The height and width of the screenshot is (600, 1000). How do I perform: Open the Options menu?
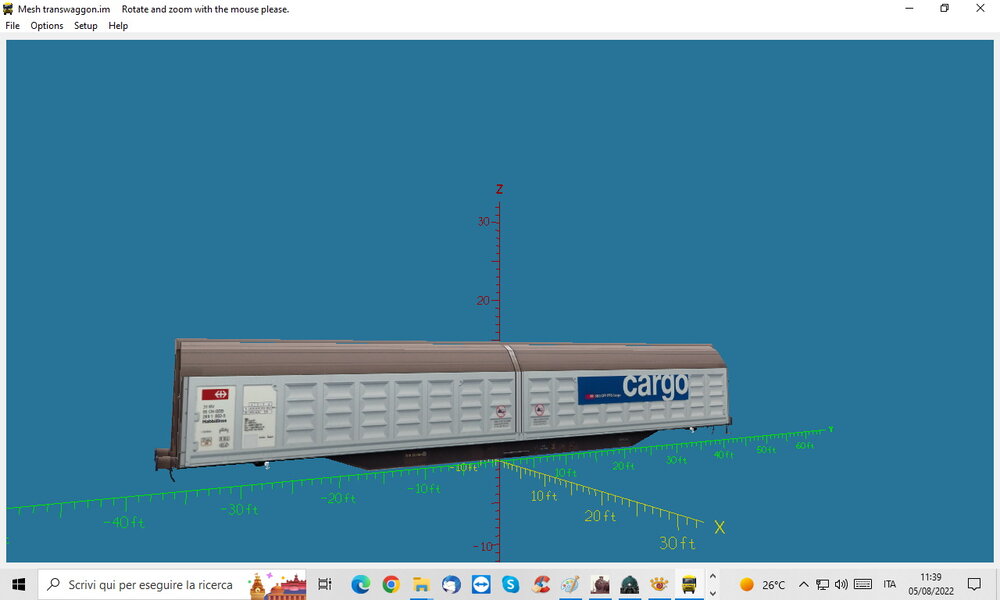click(47, 26)
